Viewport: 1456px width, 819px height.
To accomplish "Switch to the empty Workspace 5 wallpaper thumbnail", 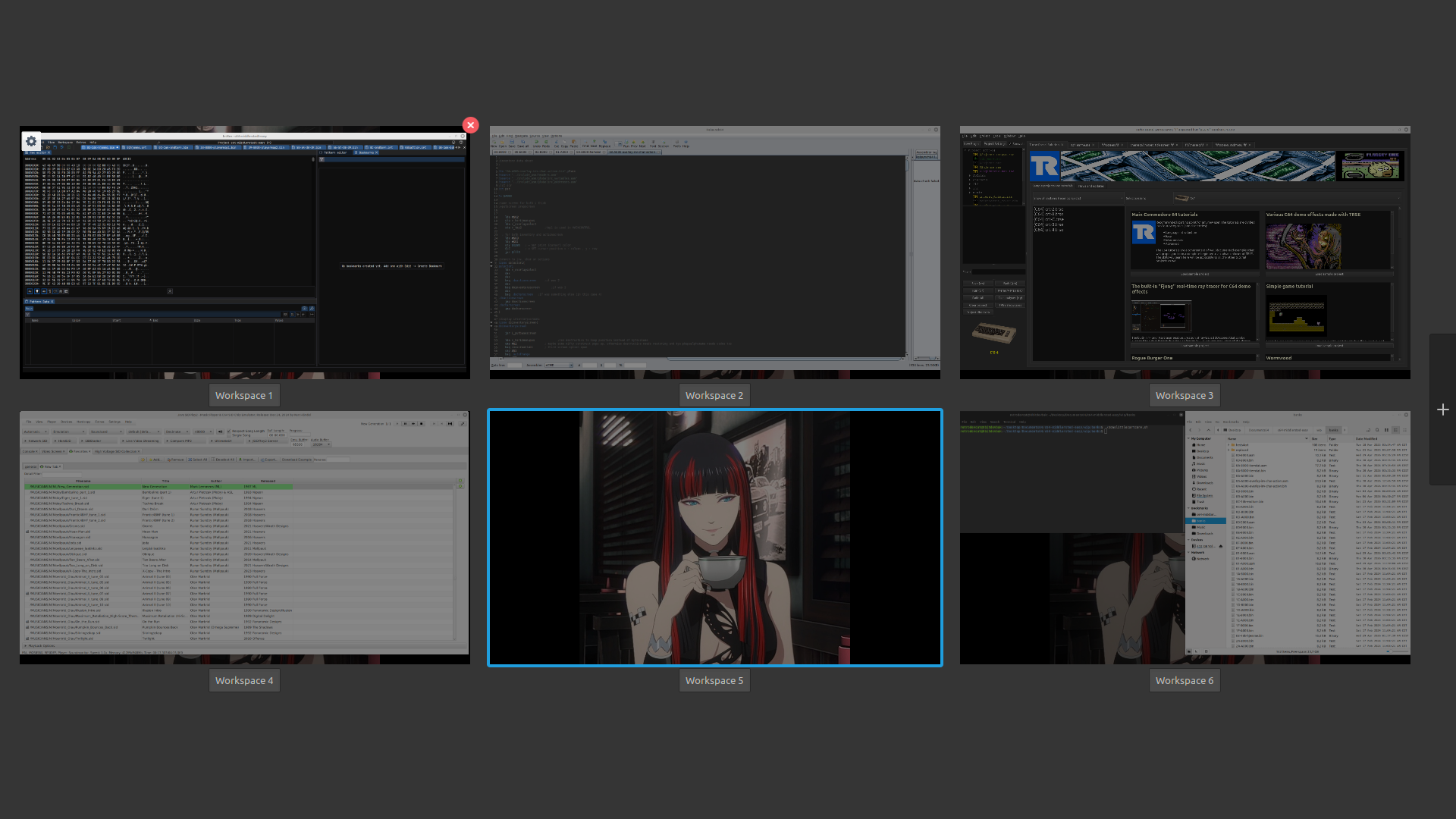I will (x=715, y=538).
